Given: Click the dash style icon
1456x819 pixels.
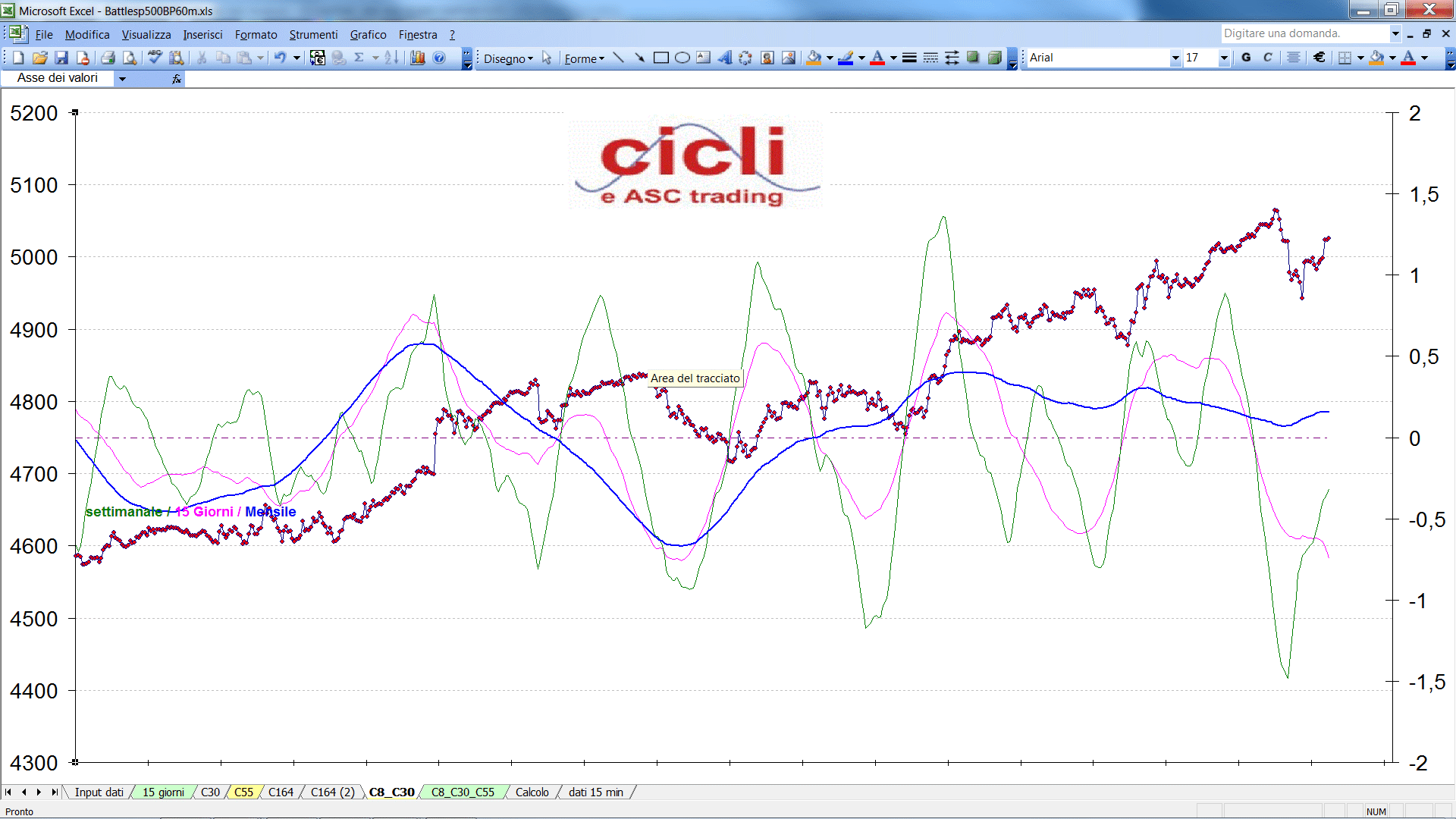Looking at the screenshot, I should tap(930, 58).
